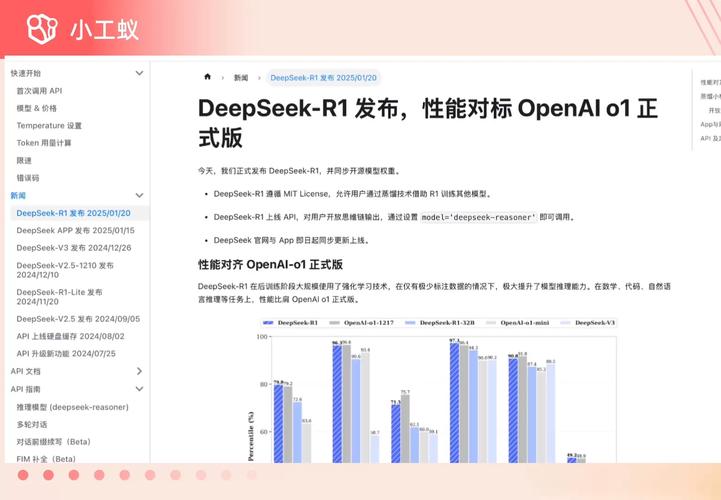Click the MIT License bullet text
This screenshot has width=721, height=500.
(353, 194)
